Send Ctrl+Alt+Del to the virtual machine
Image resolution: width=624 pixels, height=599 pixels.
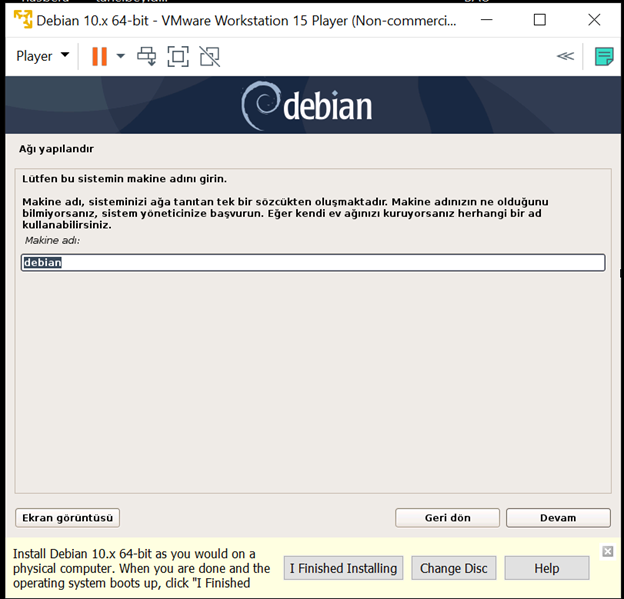(x=146, y=56)
